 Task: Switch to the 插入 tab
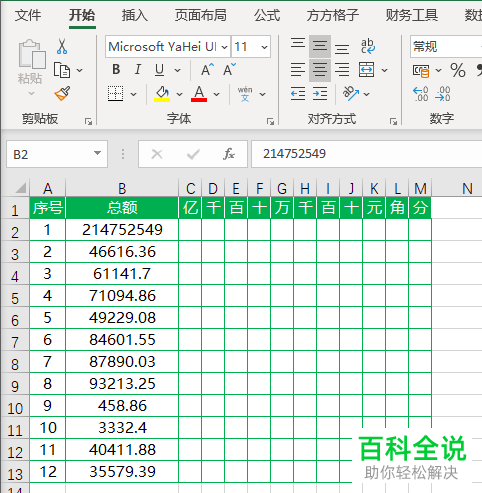(x=134, y=15)
